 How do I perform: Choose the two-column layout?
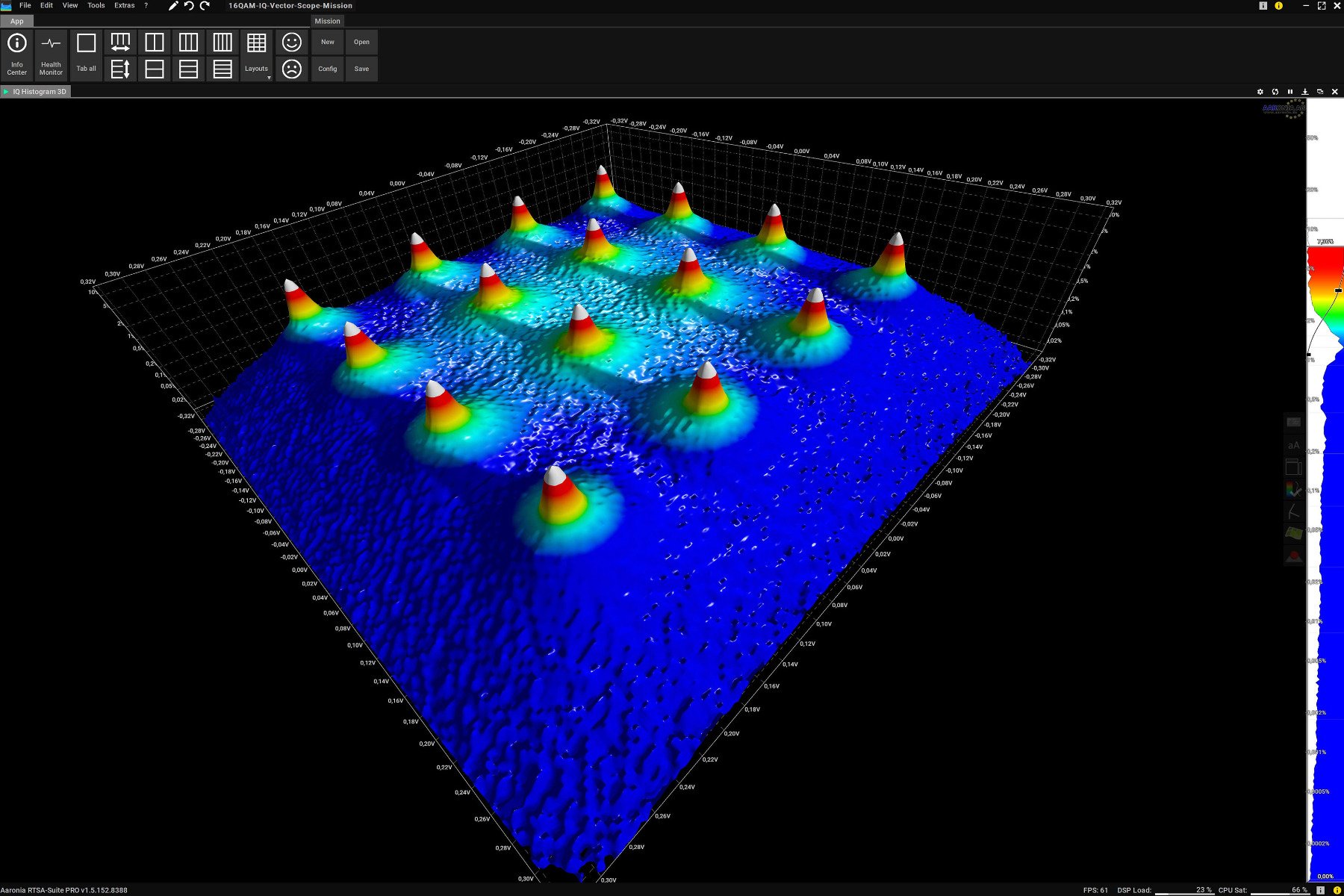click(x=155, y=42)
